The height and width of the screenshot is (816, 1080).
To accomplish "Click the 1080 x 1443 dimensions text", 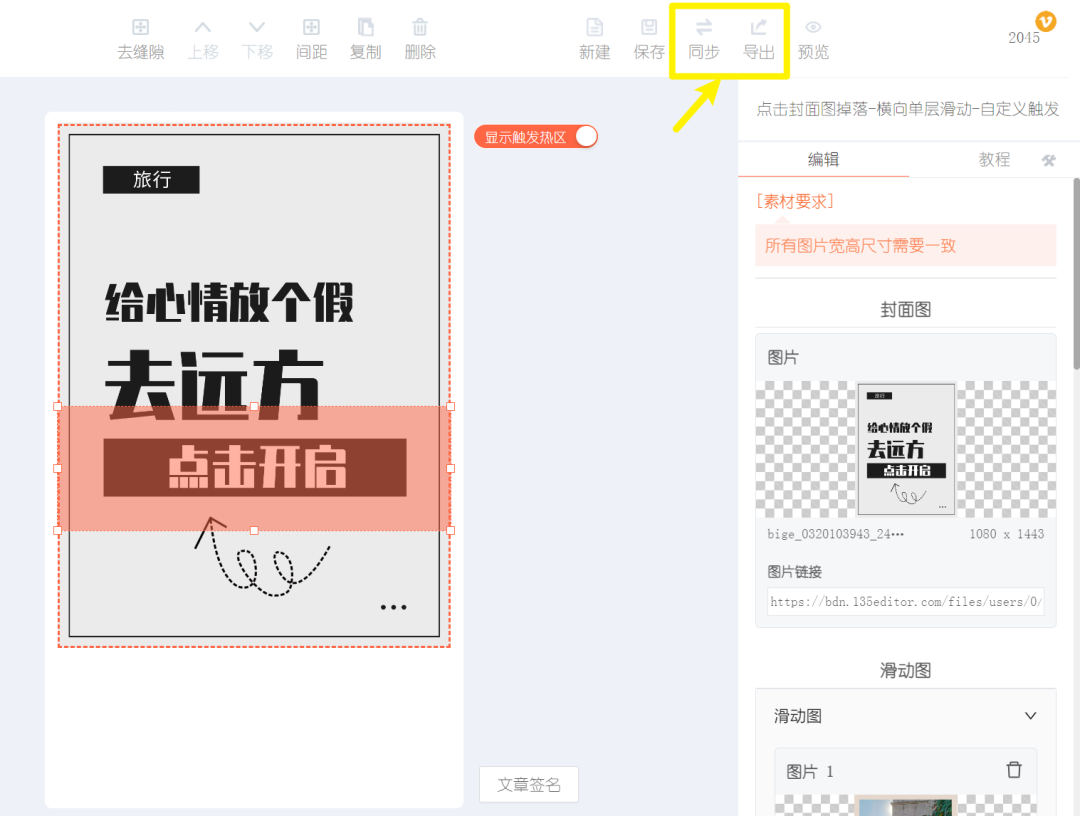I will coord(1006,534).
